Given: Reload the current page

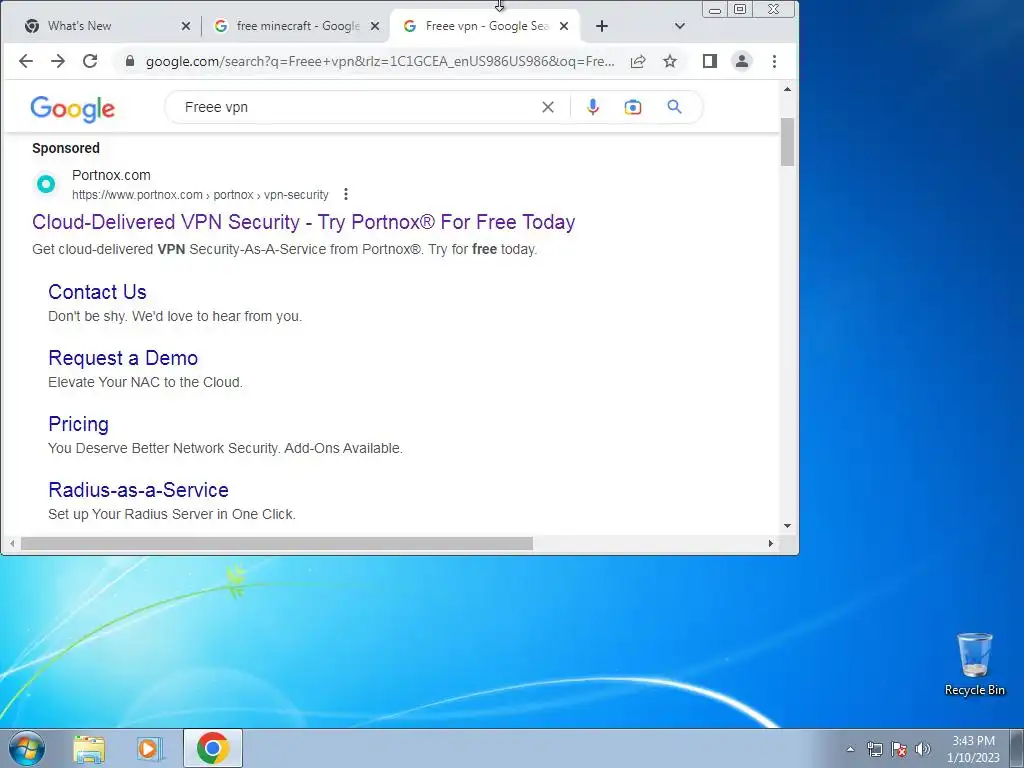Looking at the screenshot, I should [x=90, y=61].
